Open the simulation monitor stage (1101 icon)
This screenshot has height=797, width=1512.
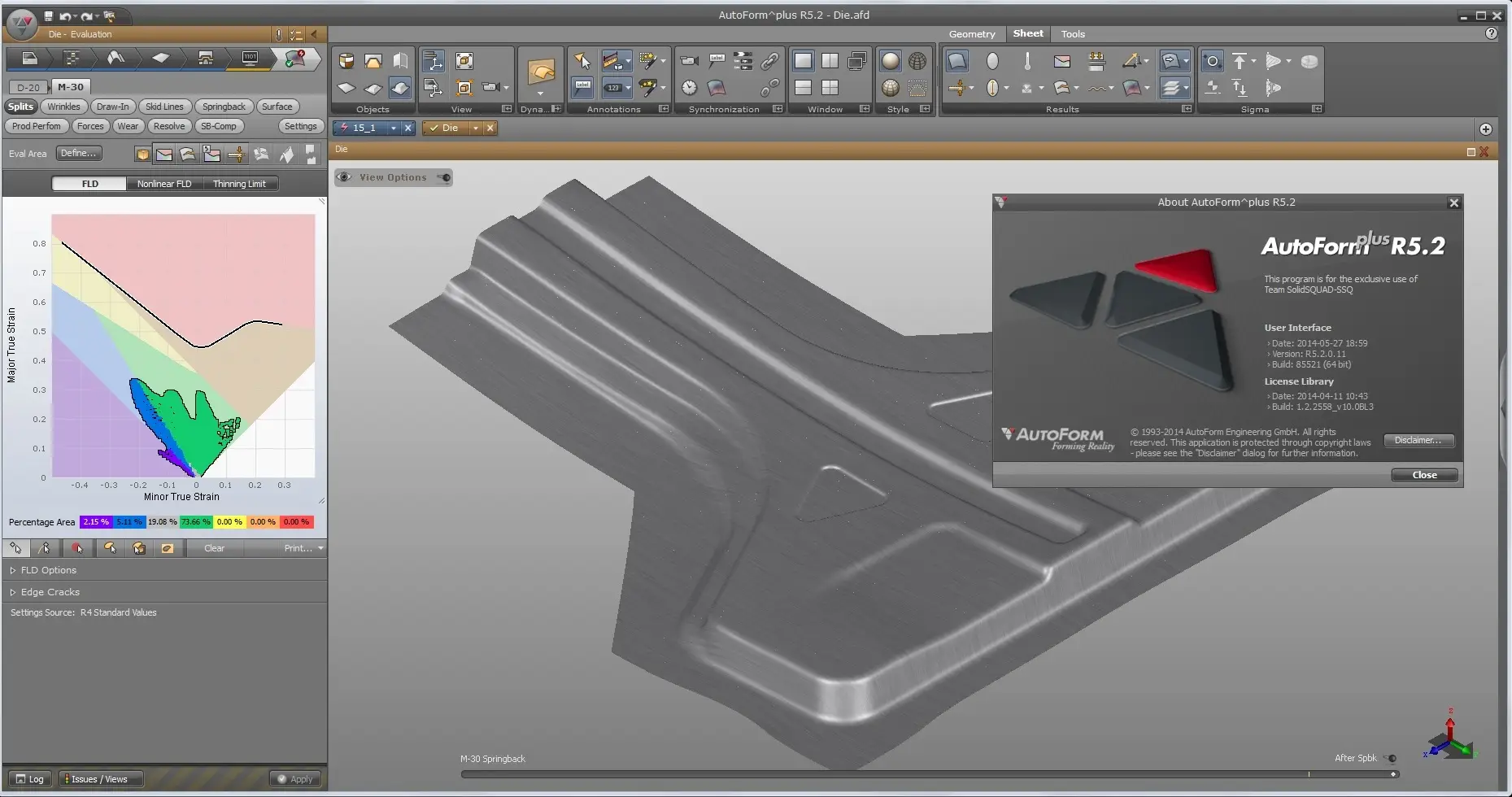pyautogui.click(x=250, y=58)
